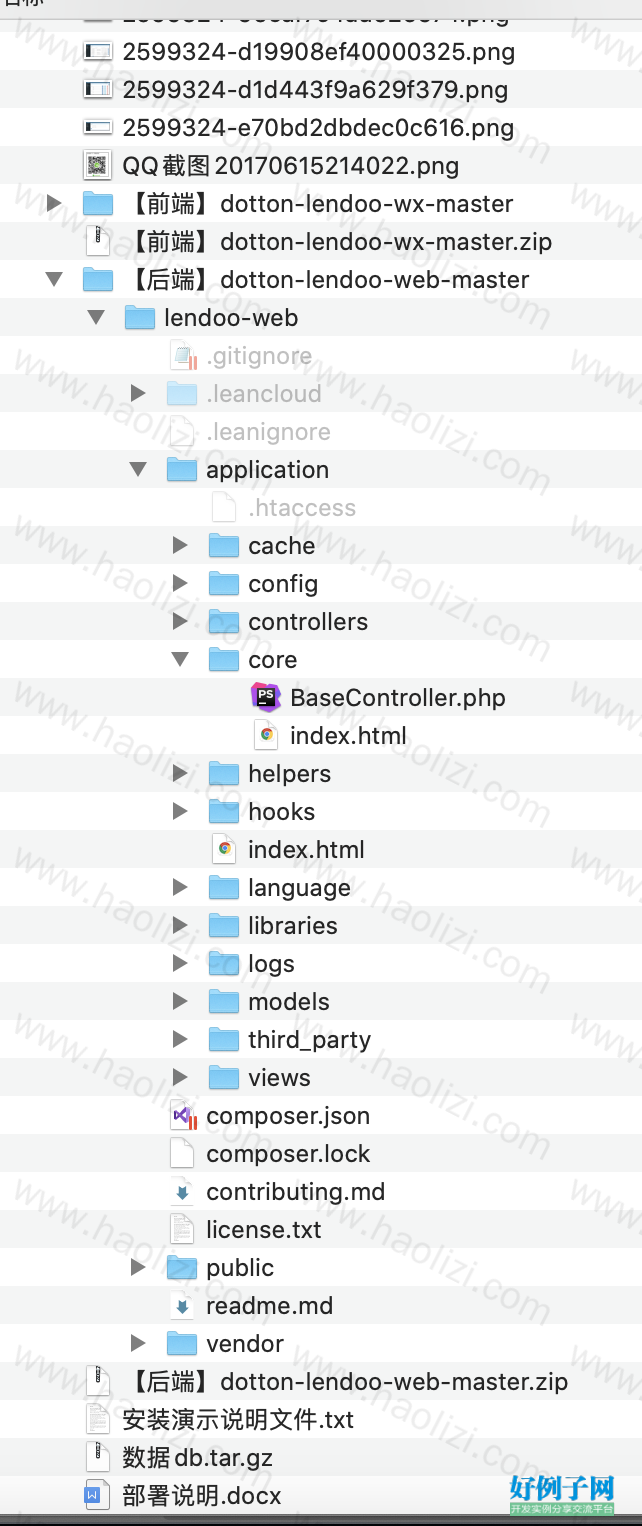Click the file icon of .gitignore
The height and width of the screenshot is (1526, 642).
coord(183,355)
